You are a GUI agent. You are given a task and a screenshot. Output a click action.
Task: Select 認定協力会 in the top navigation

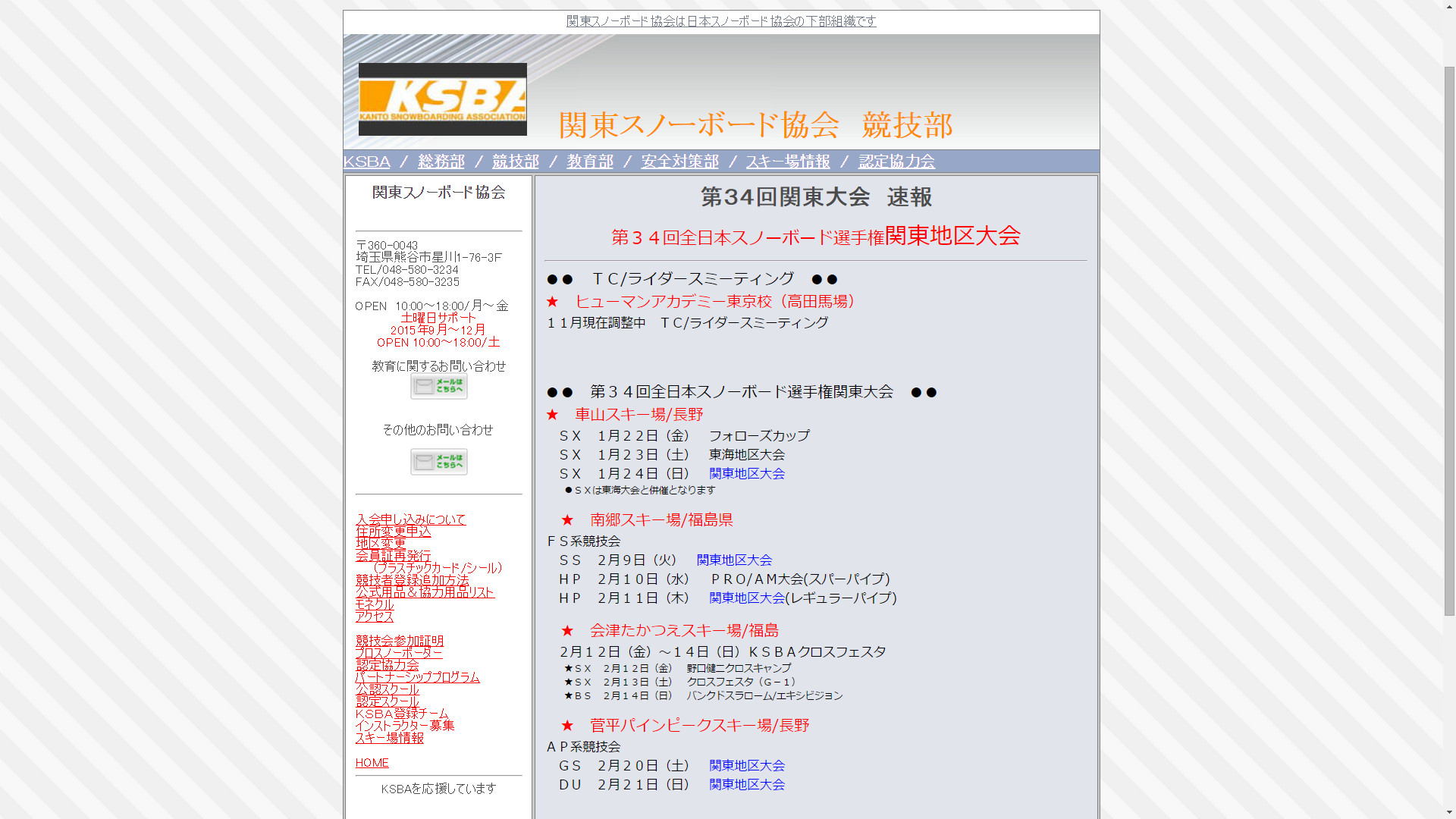pyautogui.click(x=896, y=162)
